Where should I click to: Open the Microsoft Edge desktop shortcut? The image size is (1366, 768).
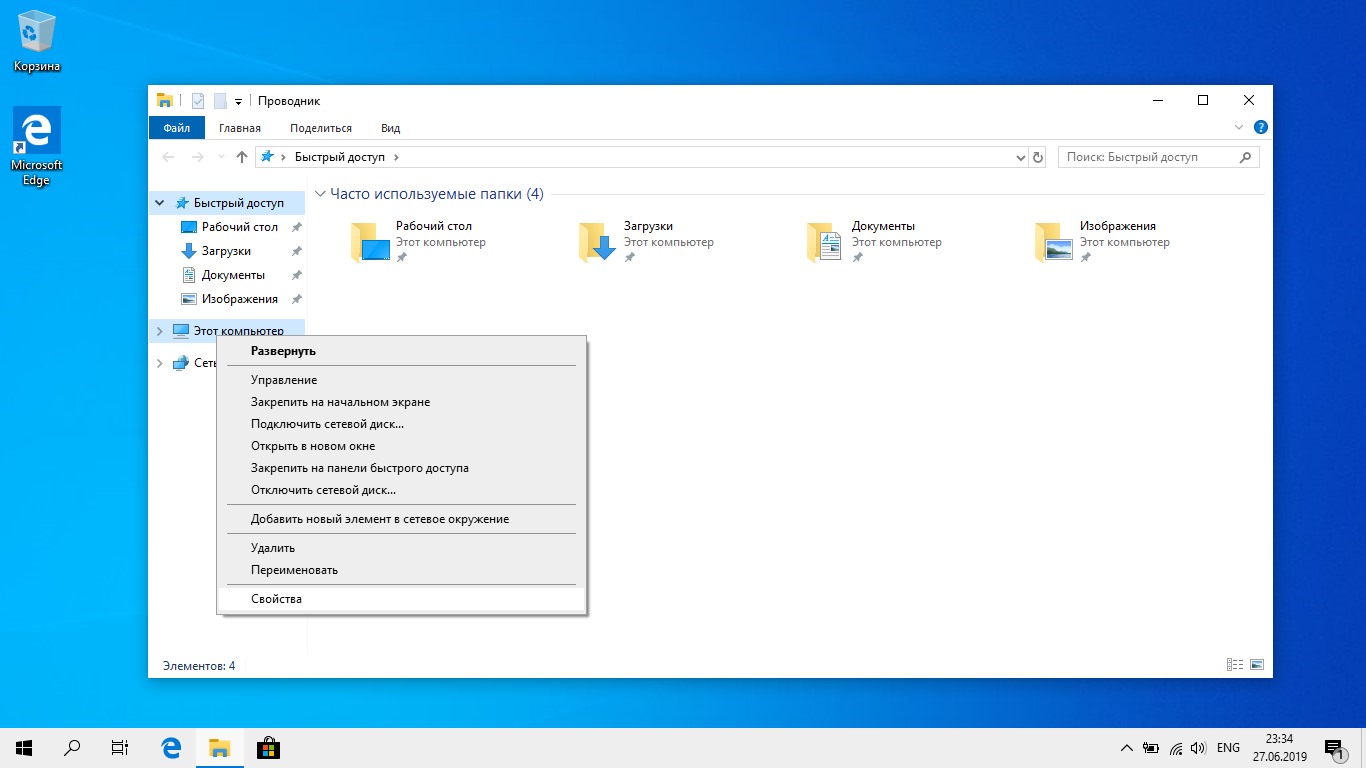37,147
